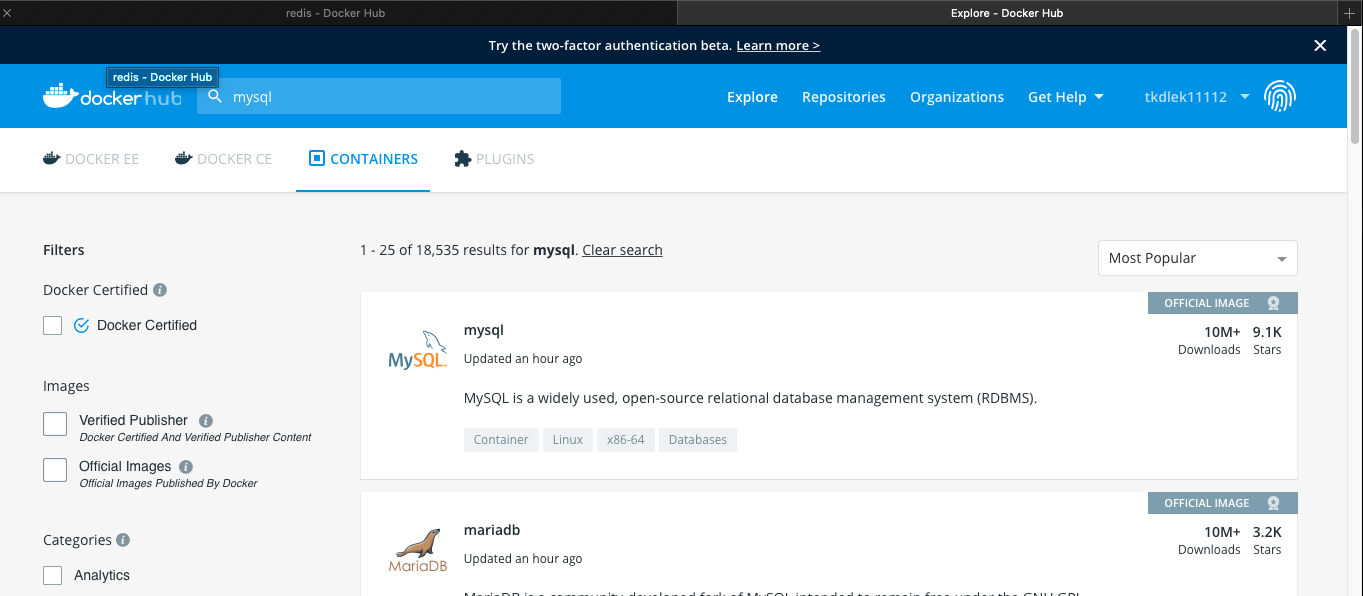Click the MySQL dolphin logo
The width and height of the screenshot is (1363, 596).
tap(417, 350)
